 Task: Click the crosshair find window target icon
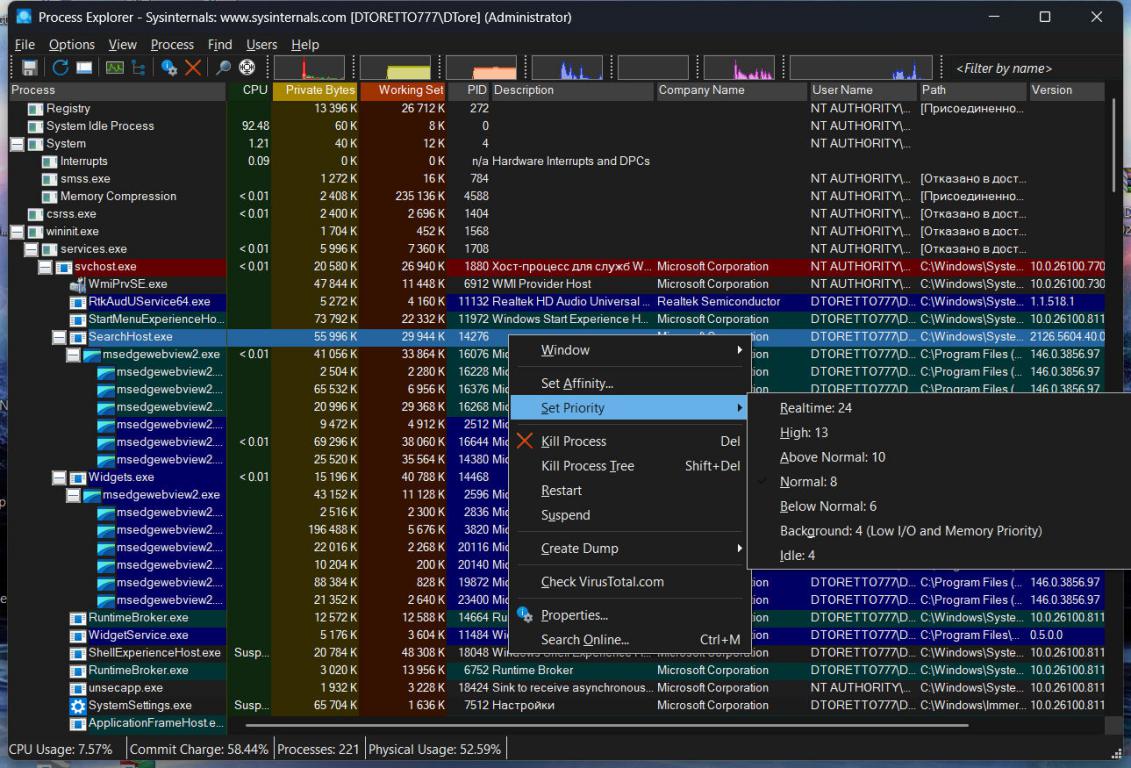(246, 68)
